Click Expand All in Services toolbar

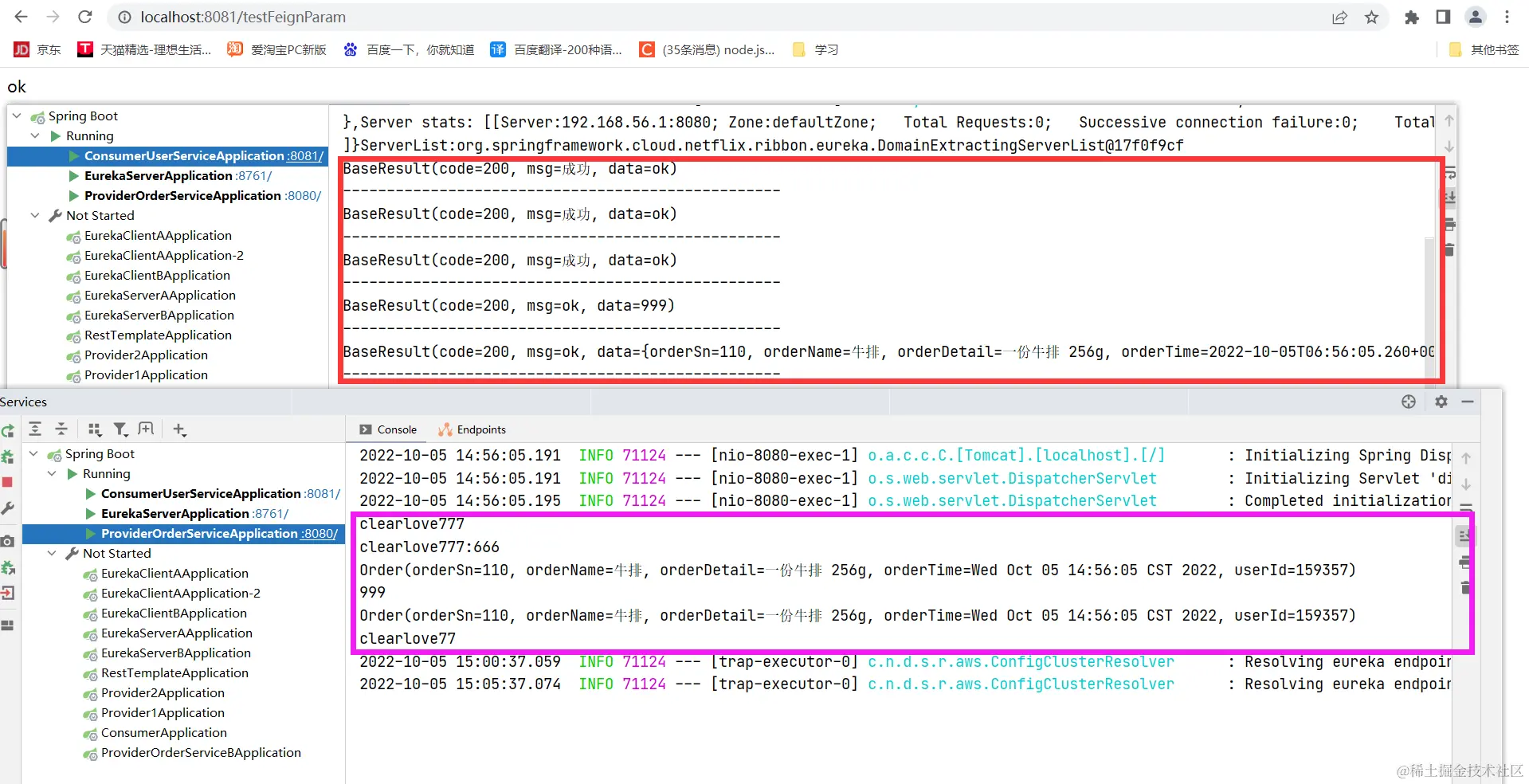tap(35, 429)
